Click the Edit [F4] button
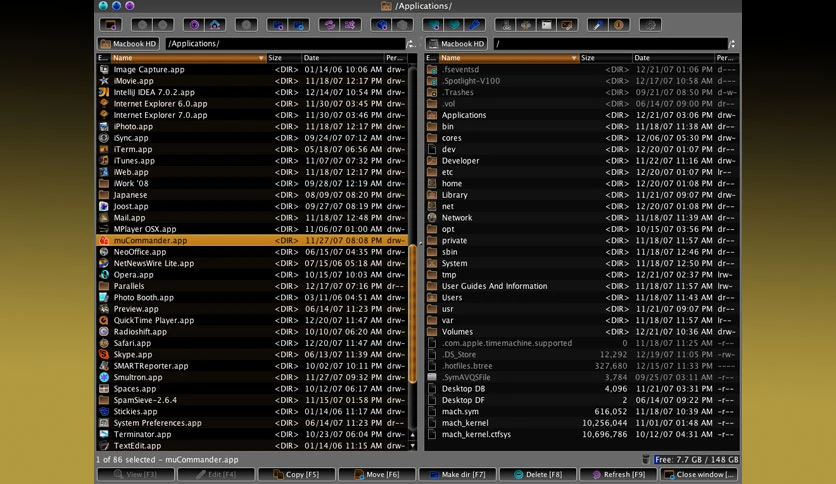 click(216, 474)
